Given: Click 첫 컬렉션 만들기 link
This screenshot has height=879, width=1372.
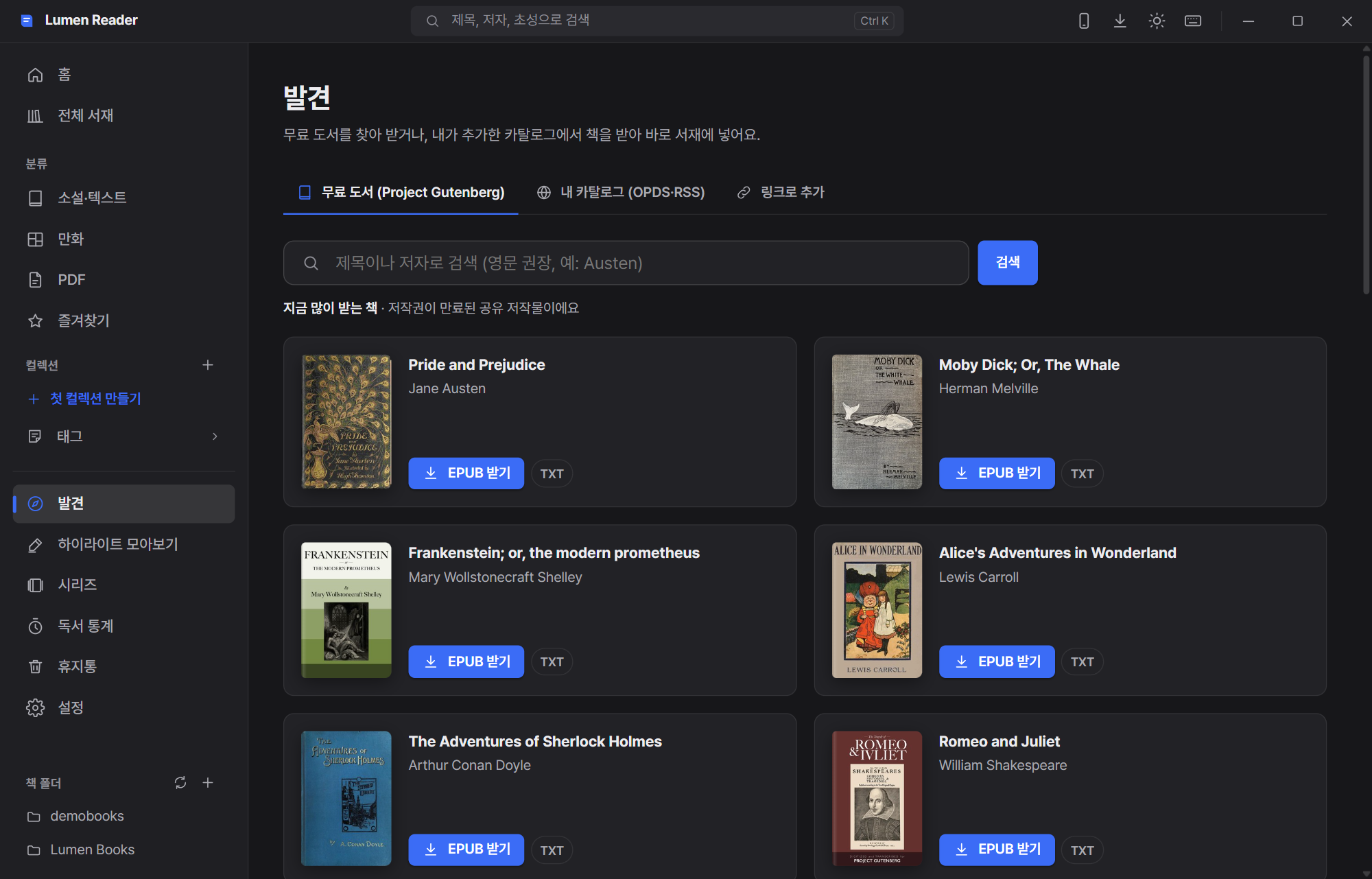Looking at the screenshot, I should 84,399.
